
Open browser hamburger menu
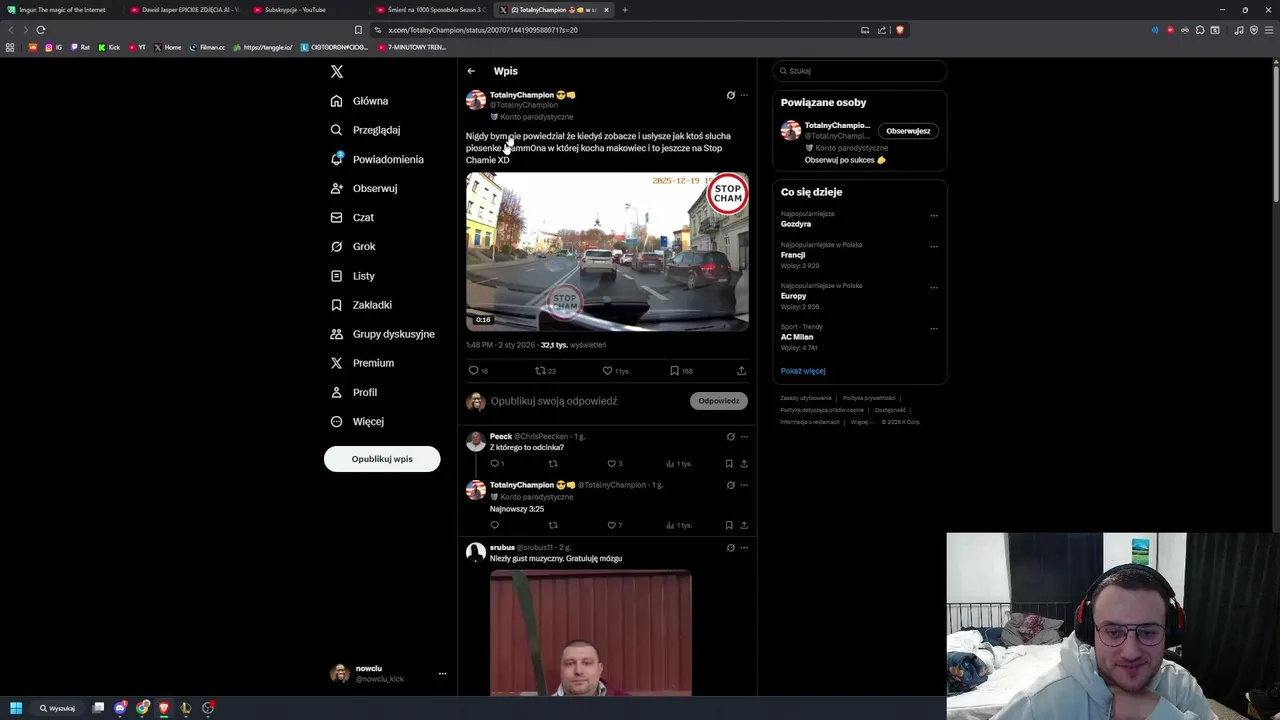pos(1268,30)
